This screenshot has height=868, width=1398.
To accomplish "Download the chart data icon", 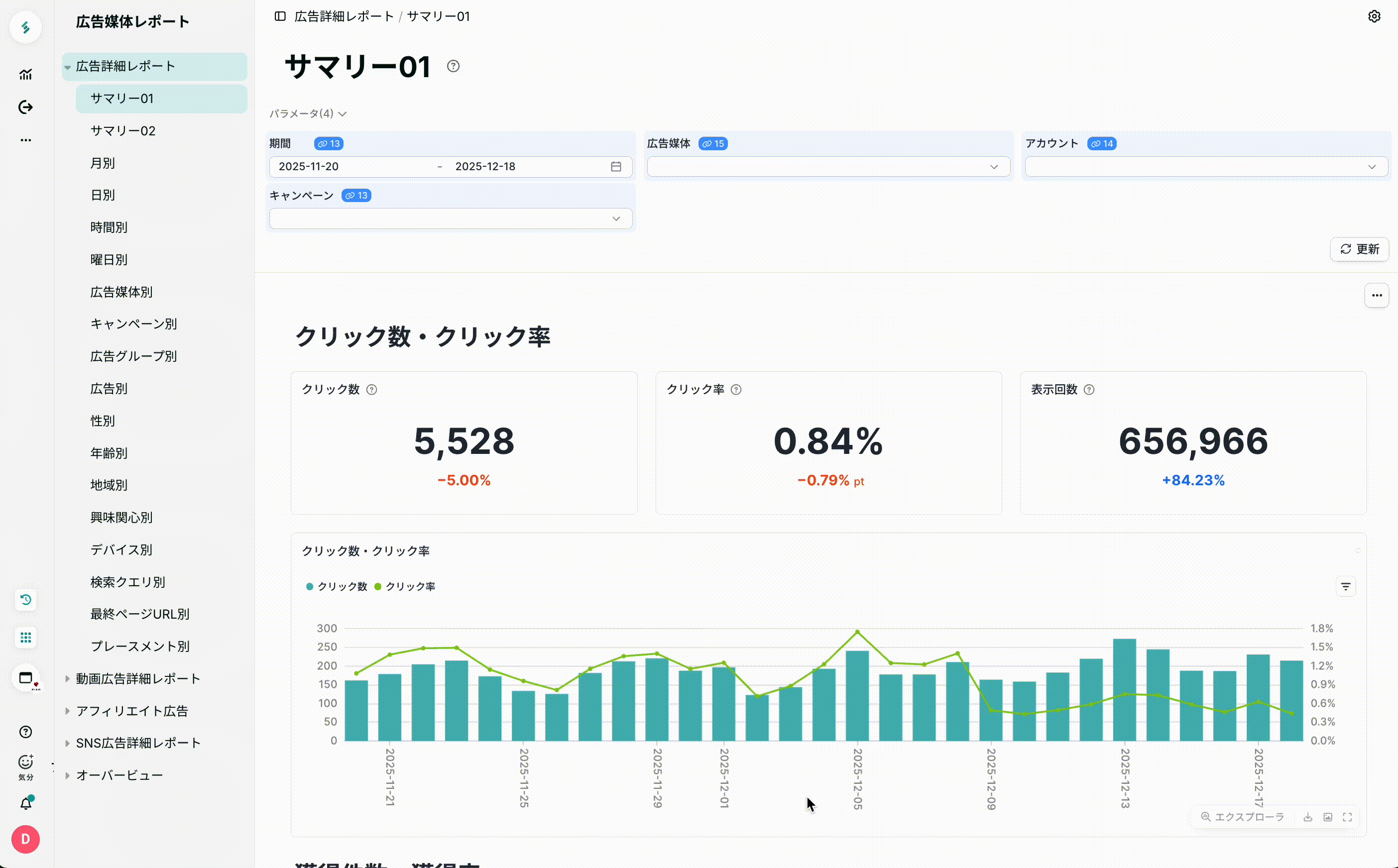I will click(x=1308, y=817).
